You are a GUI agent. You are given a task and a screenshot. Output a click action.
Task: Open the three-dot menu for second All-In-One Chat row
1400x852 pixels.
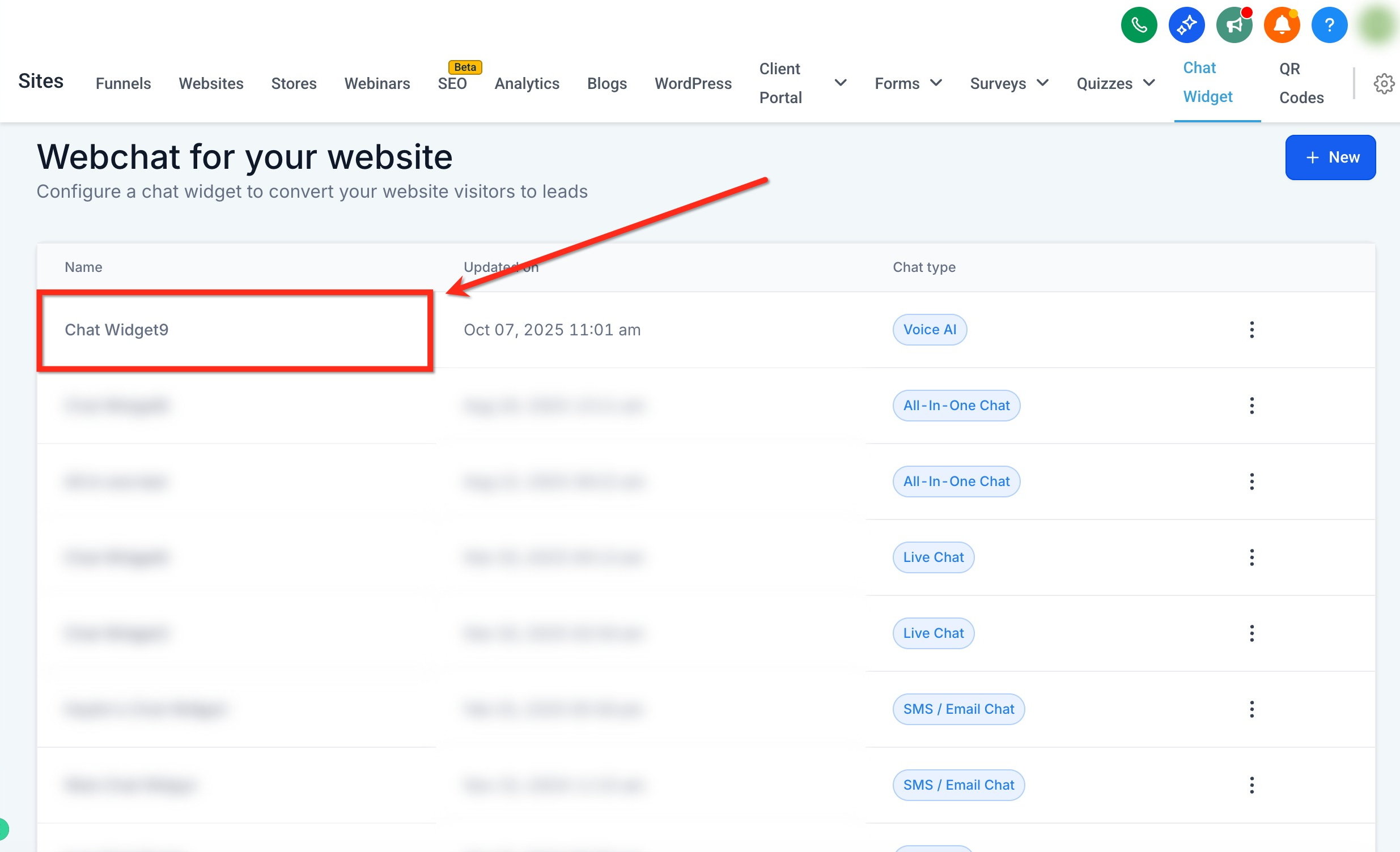coord(1251,482)
